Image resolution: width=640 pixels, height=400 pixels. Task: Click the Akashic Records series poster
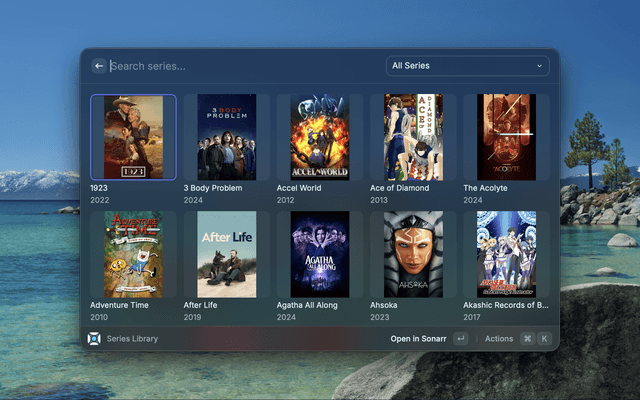coord(506,254)
